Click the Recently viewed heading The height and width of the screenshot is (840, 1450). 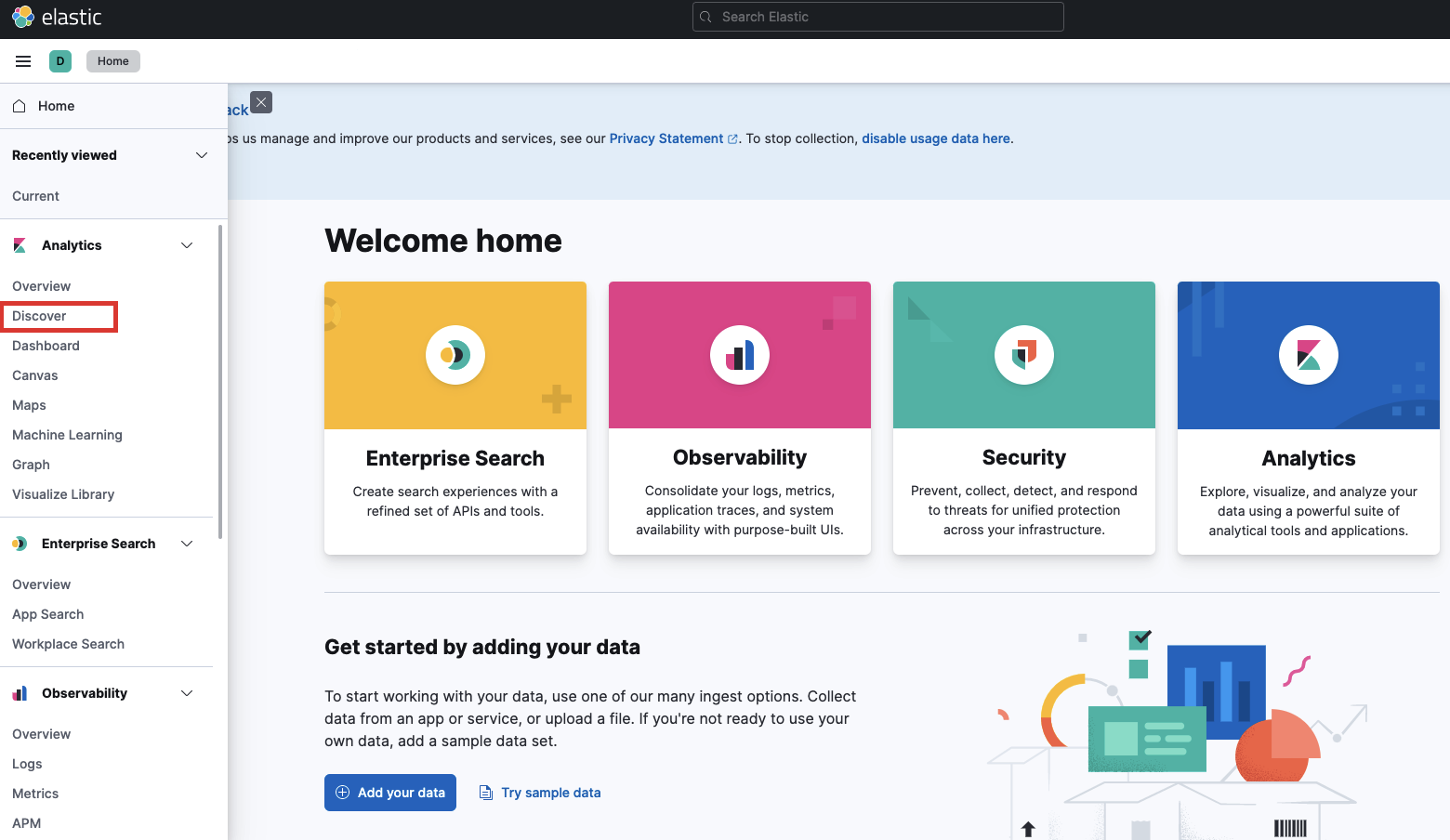[64, 155]
